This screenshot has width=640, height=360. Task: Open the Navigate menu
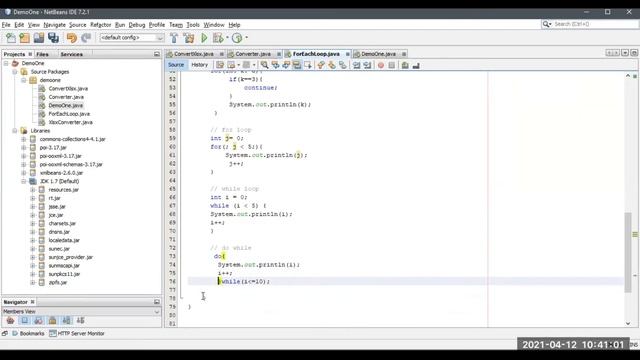click(54, 25)
